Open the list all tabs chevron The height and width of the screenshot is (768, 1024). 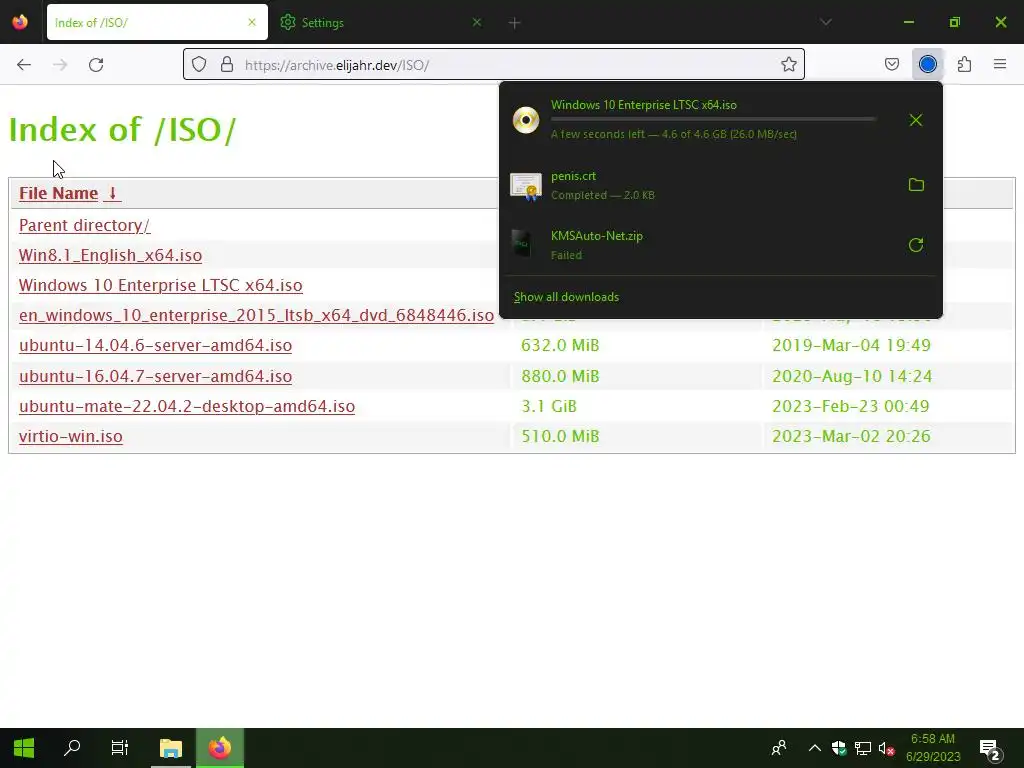tap(825, 22)
